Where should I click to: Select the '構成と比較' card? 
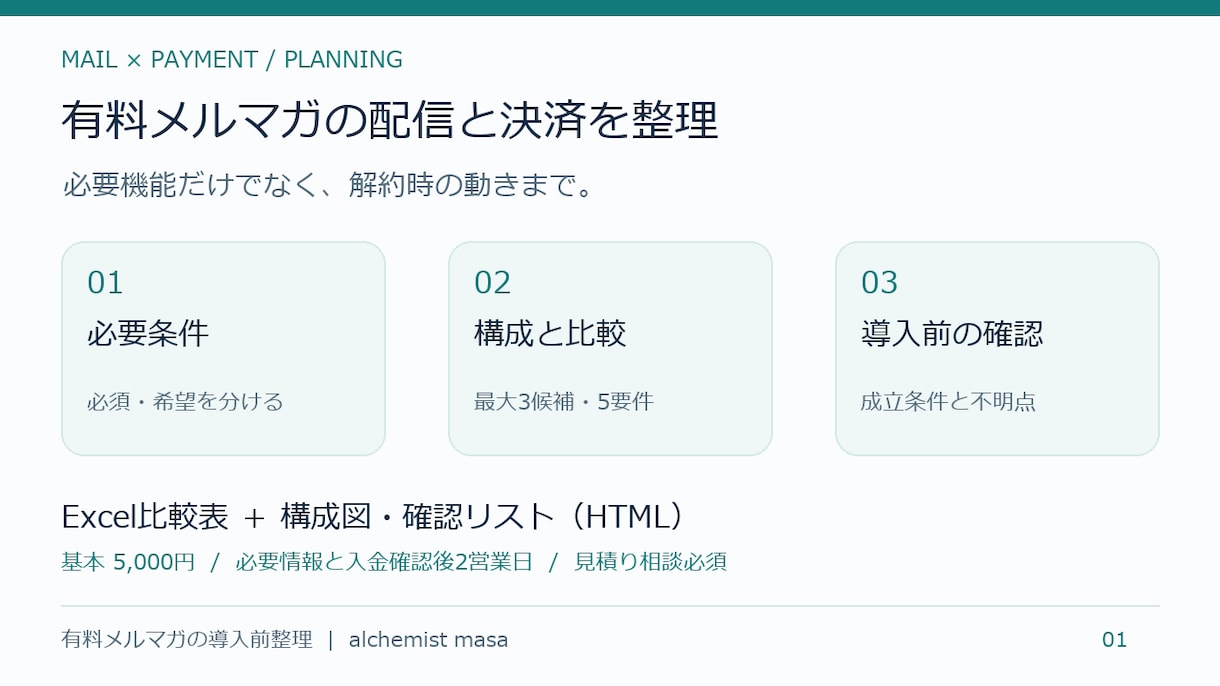point(610,348)
